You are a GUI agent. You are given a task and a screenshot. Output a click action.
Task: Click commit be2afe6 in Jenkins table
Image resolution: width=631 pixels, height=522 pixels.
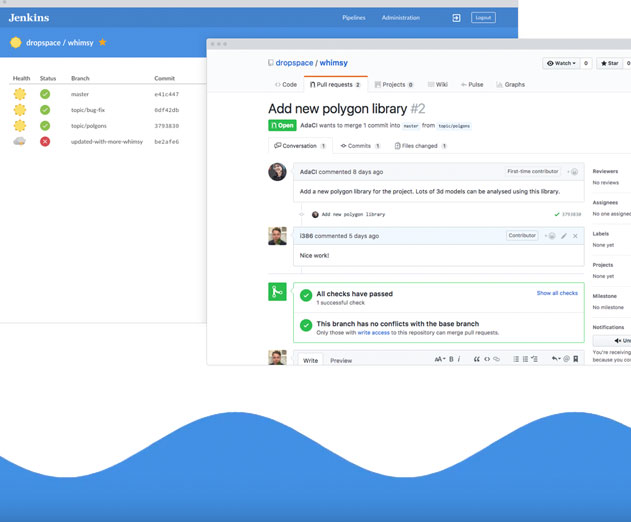[x=167, y=142]
